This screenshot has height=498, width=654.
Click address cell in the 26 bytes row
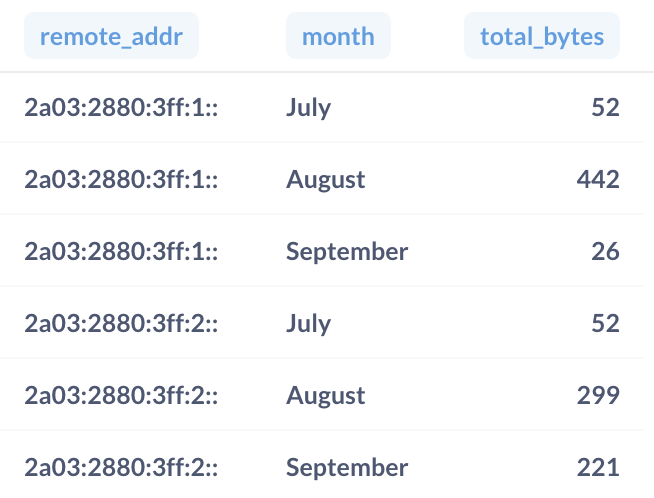[x=121, y=251]
